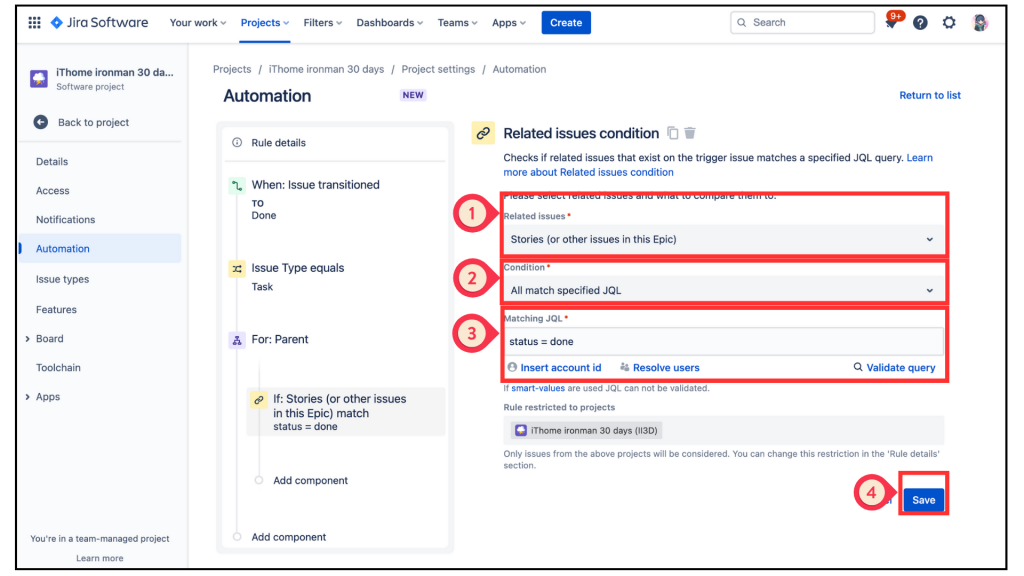Open Features in the sidebar
The height and width of the screenshot is (576, 1024).
56,310
